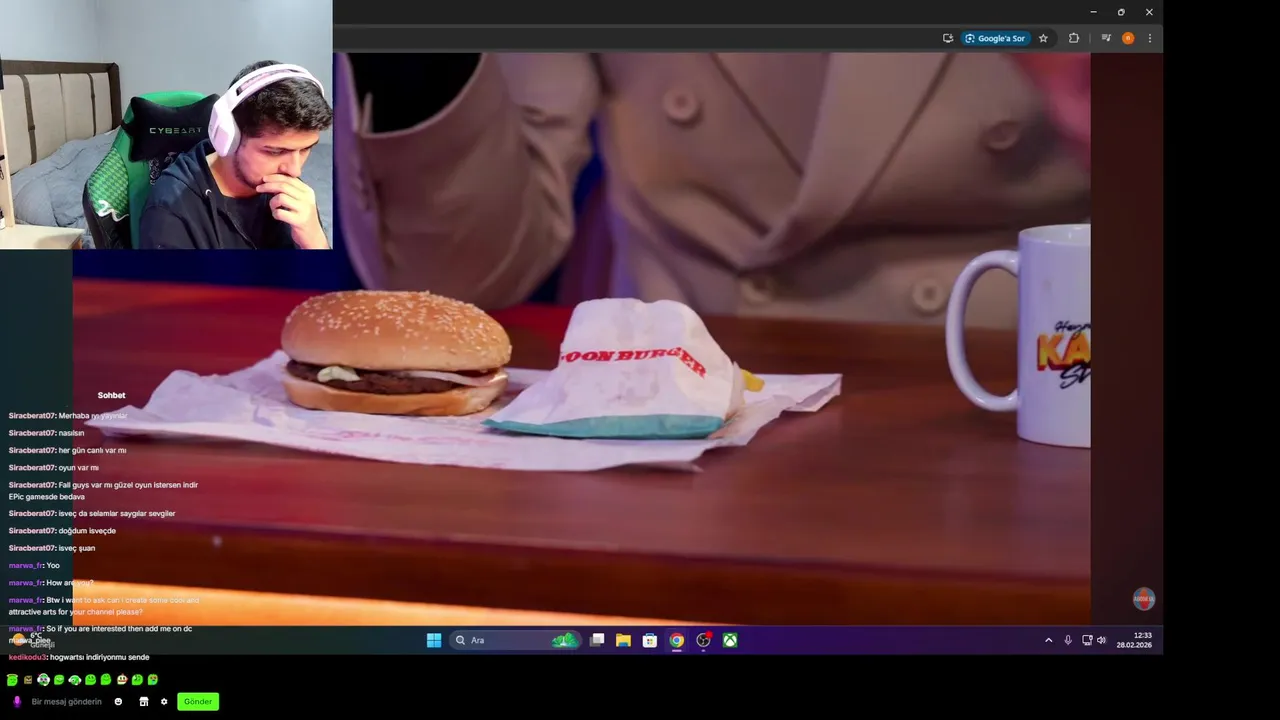Show hidden system tray icons

[x=1048, y=640]
